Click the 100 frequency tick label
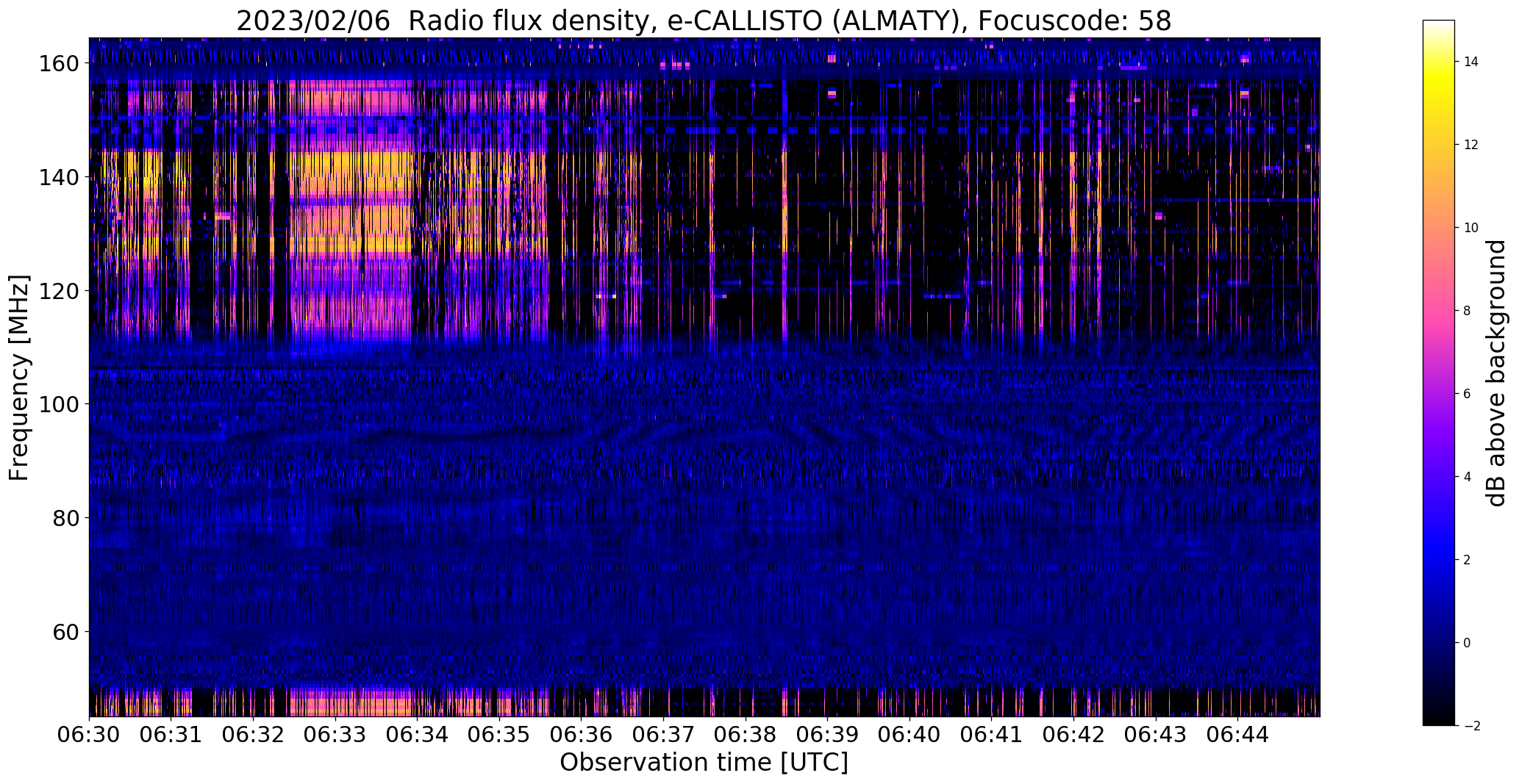 pyautogui.click(x=57, y=404)
